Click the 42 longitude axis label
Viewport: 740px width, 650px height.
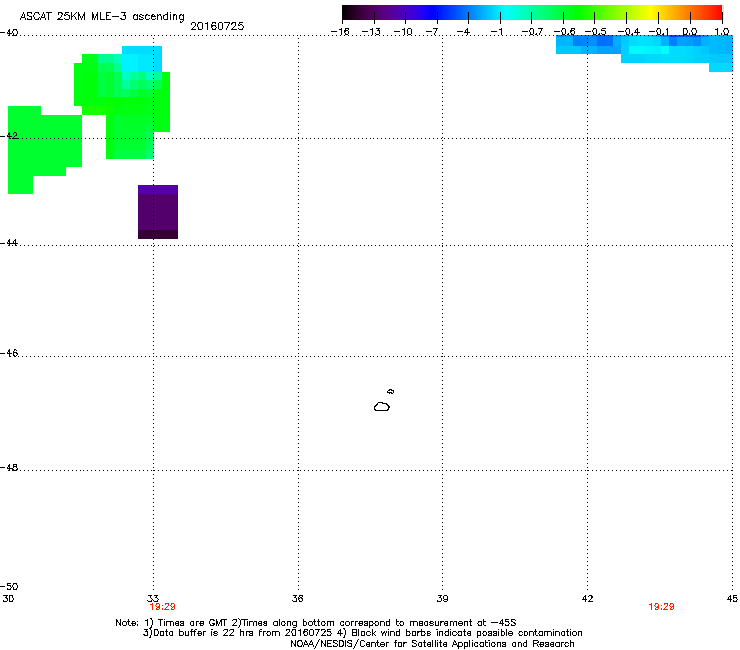(x=587, y=599)
